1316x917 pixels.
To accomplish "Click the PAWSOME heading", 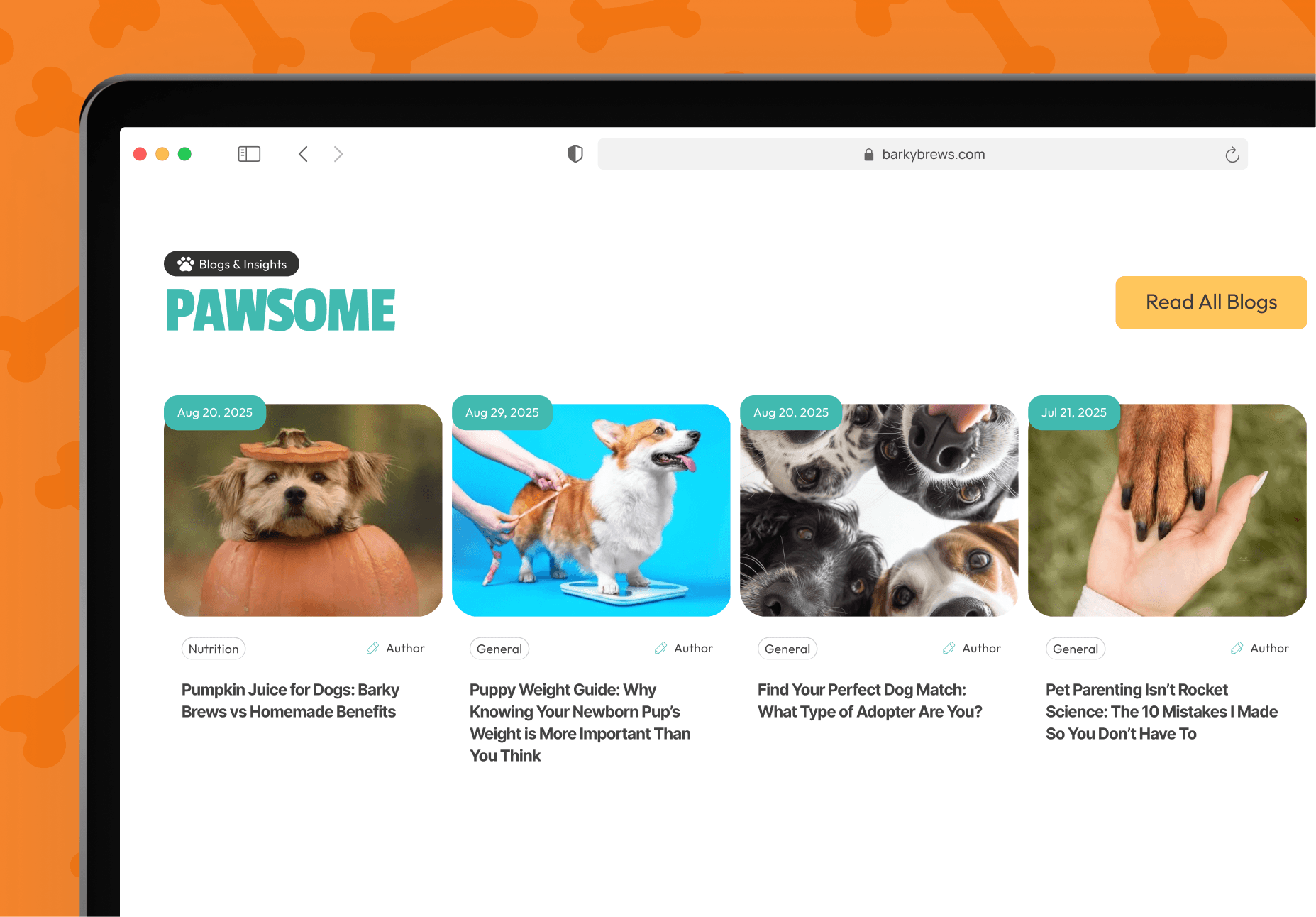I will [x=281, y=310].
